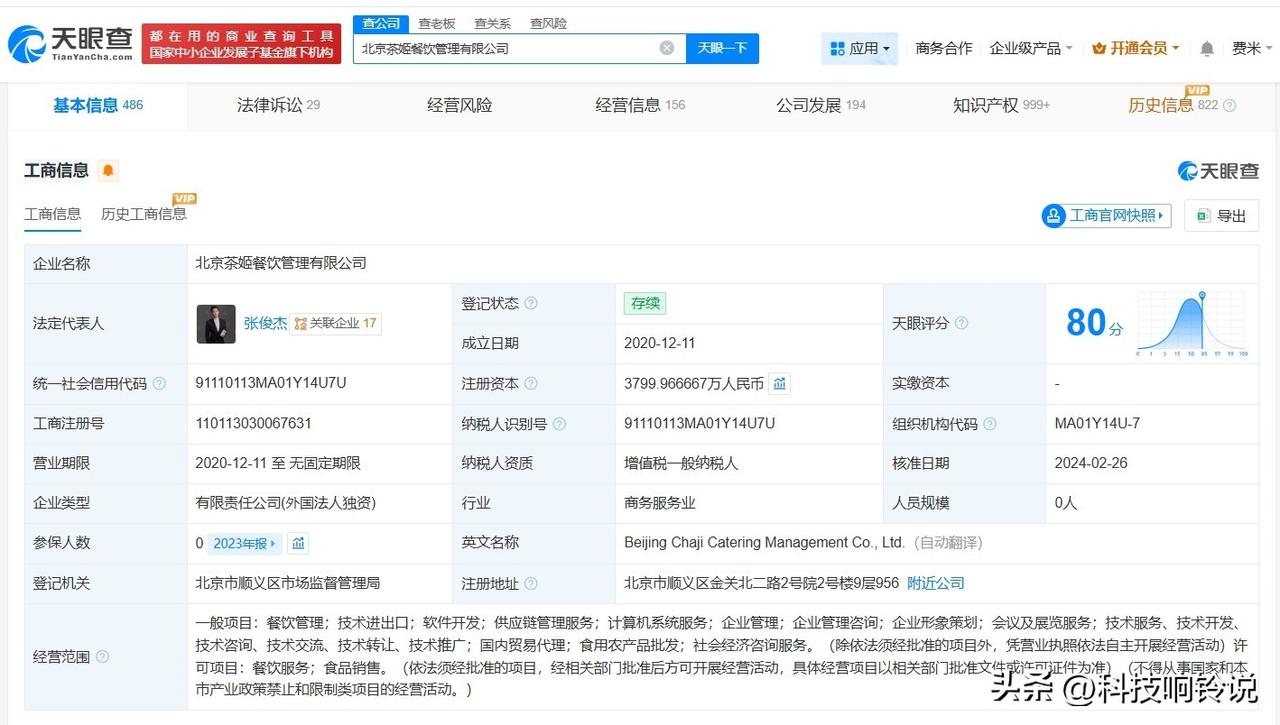Click the help icon next to 注册地址

point(531,584)
